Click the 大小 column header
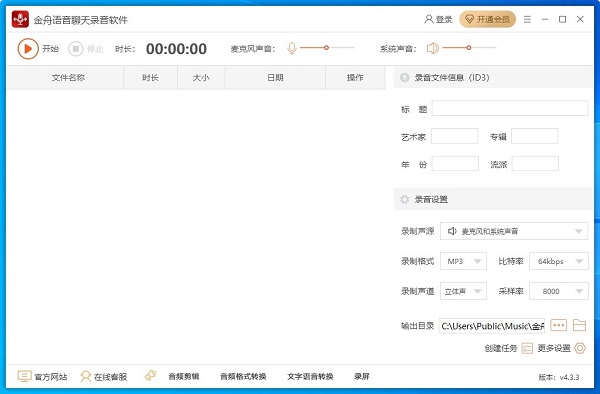 [201, 78]
